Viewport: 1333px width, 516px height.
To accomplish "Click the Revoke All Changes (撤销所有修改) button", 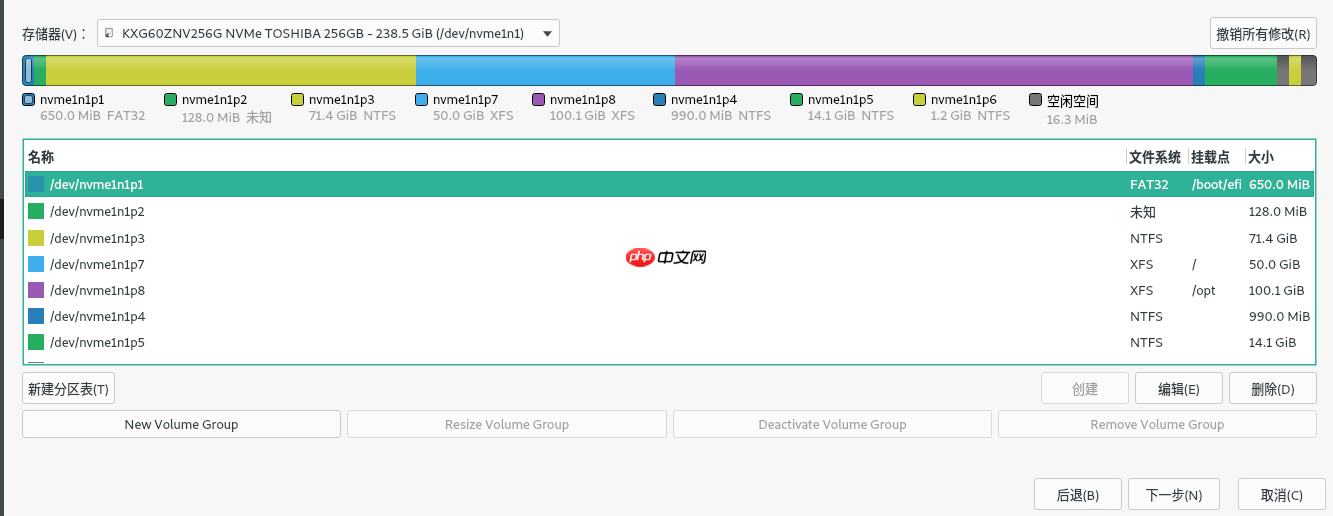I will coord(1263,33).
